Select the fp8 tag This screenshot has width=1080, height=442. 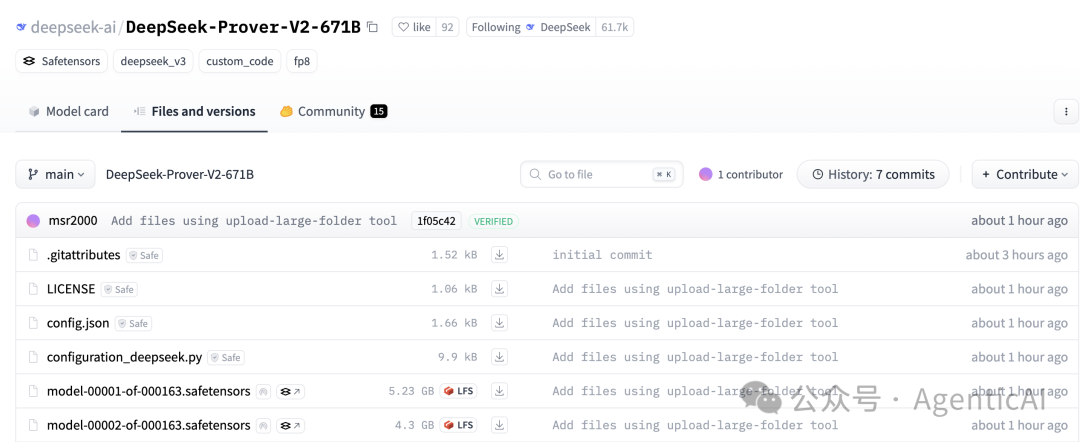[301, 61]
